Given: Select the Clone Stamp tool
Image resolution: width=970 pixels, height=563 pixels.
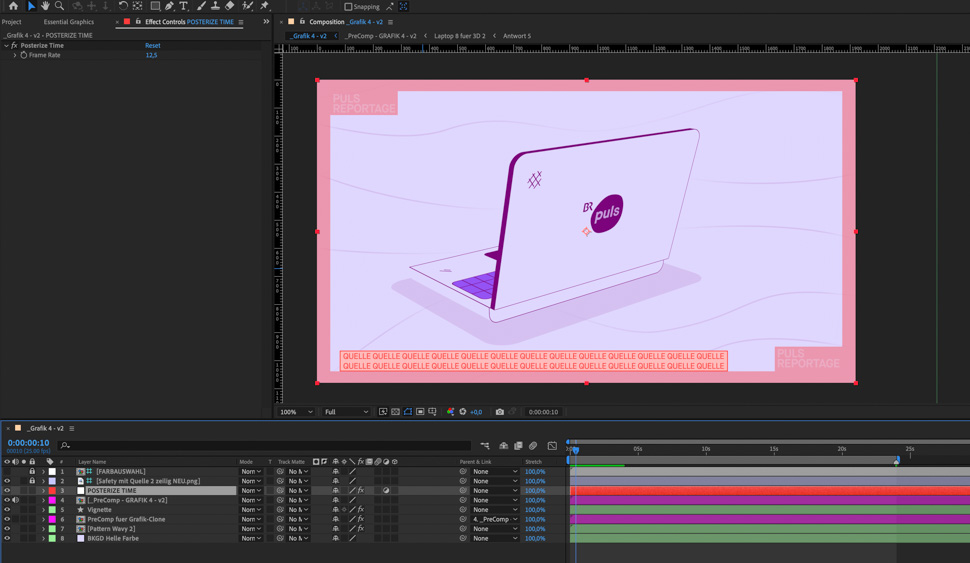Looking at the screenshot, I should pos(215,6).
